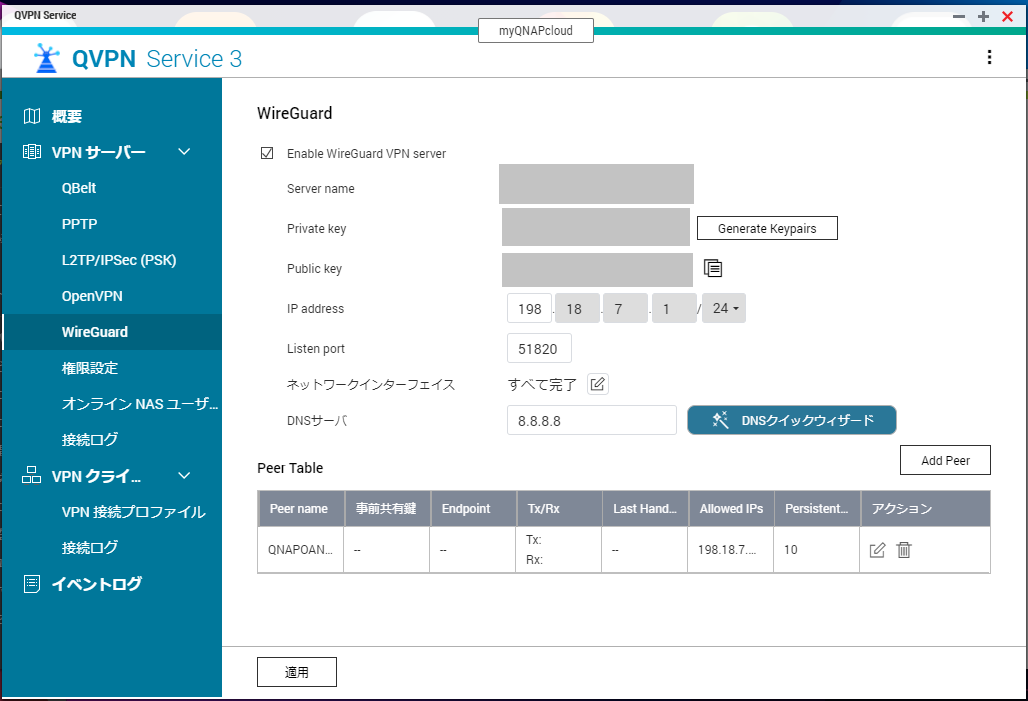Select QBelt in the sidebar
This screenshot has height=701, width=1028.
79,188
